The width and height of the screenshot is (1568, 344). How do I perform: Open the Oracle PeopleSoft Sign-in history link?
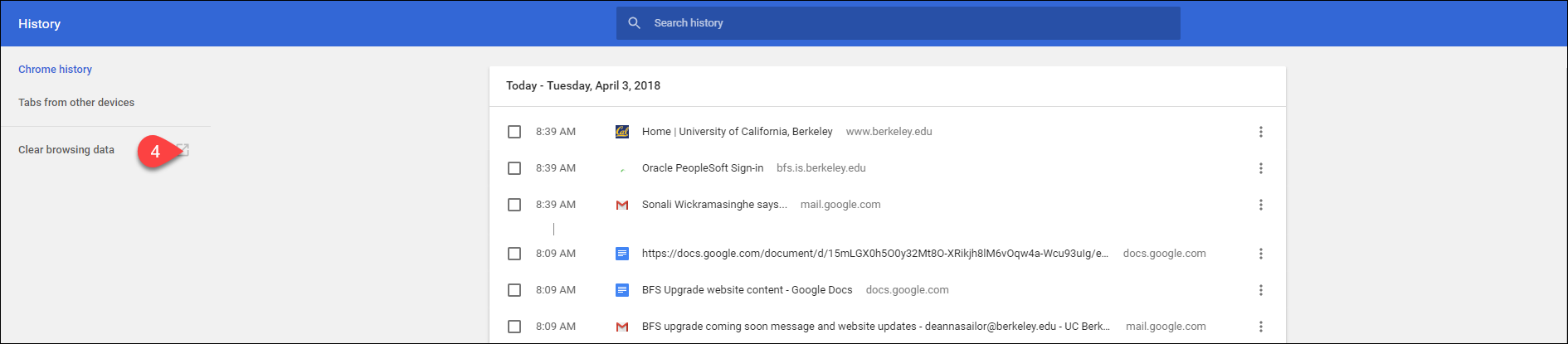point(702,168)
